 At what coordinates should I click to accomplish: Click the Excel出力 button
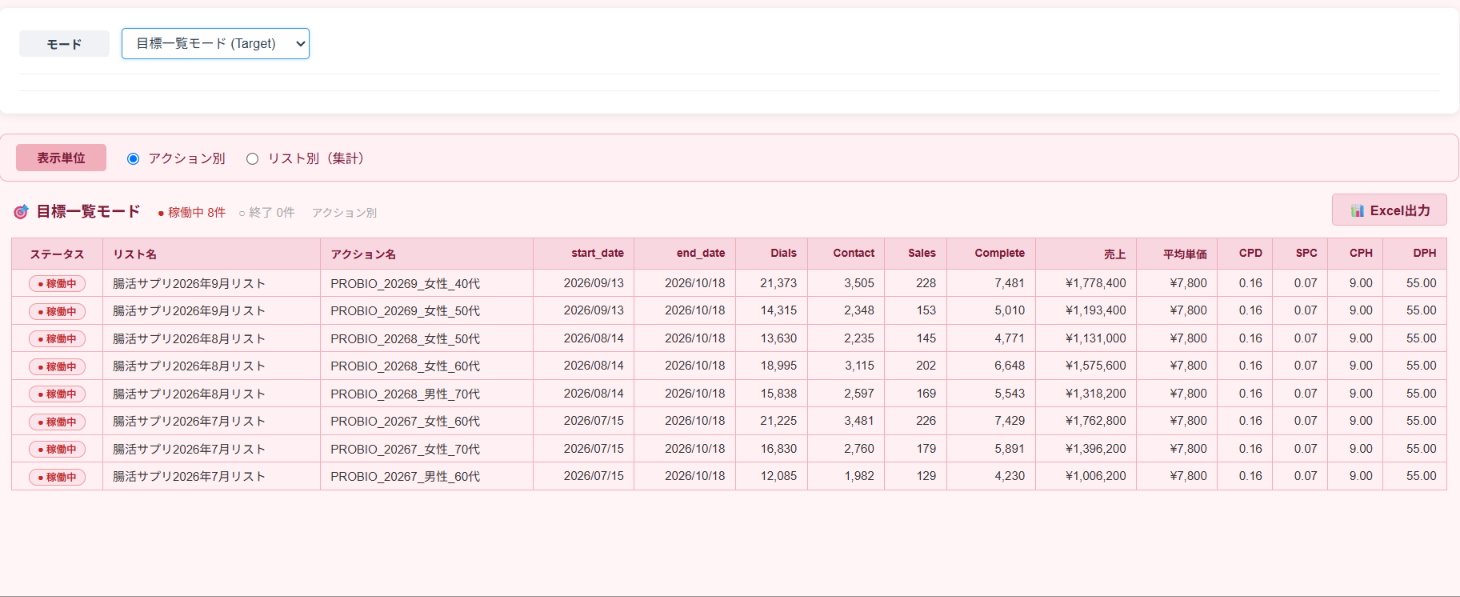pyautogui.click(x=1389, y=210)
